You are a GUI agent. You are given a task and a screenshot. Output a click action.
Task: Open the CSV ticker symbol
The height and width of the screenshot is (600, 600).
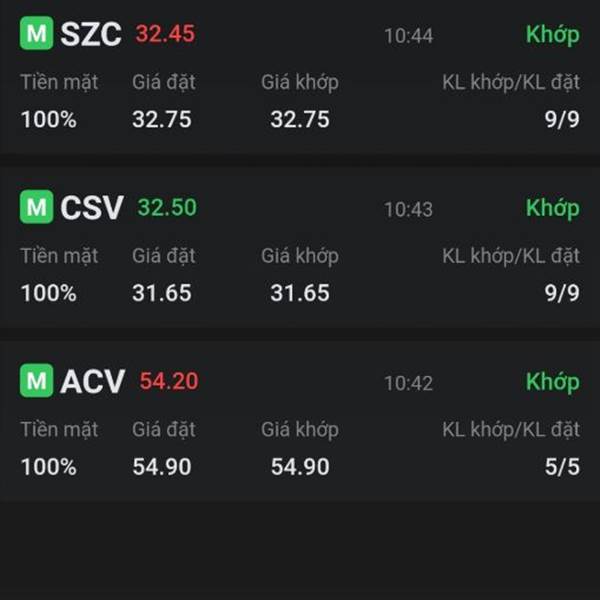(92, 208)
